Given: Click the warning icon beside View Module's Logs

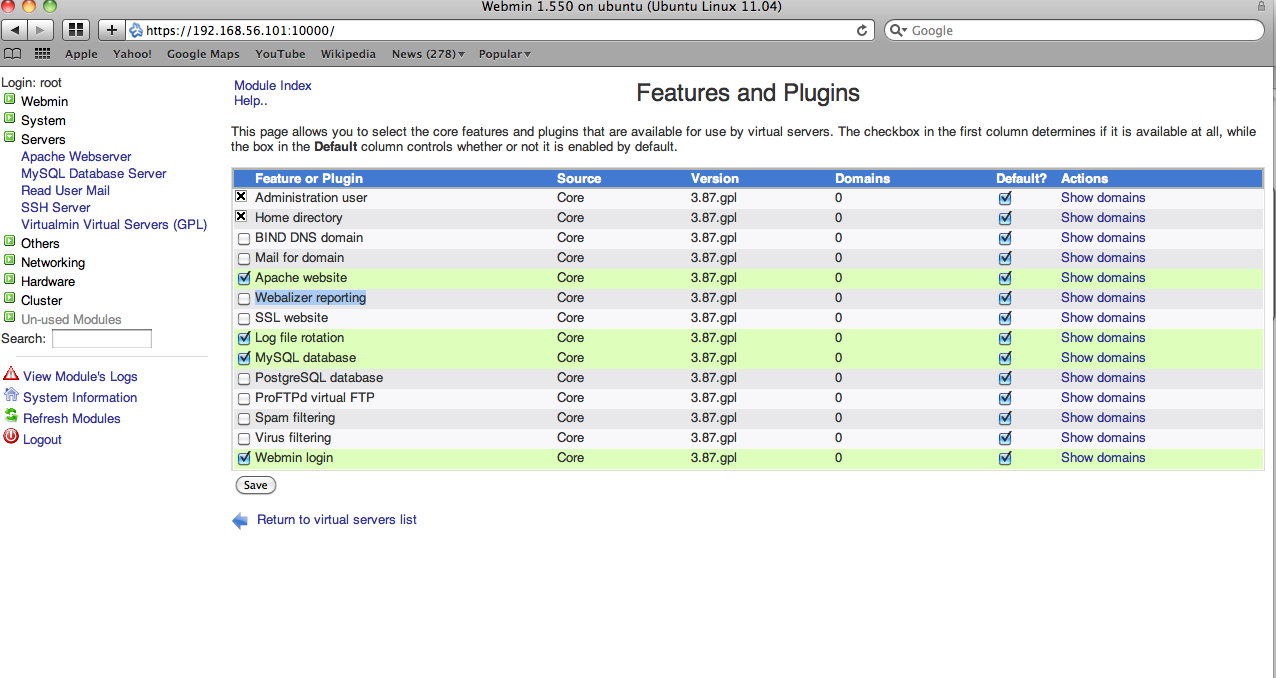Looking at the screenshot, I should [x=11, y=374].
